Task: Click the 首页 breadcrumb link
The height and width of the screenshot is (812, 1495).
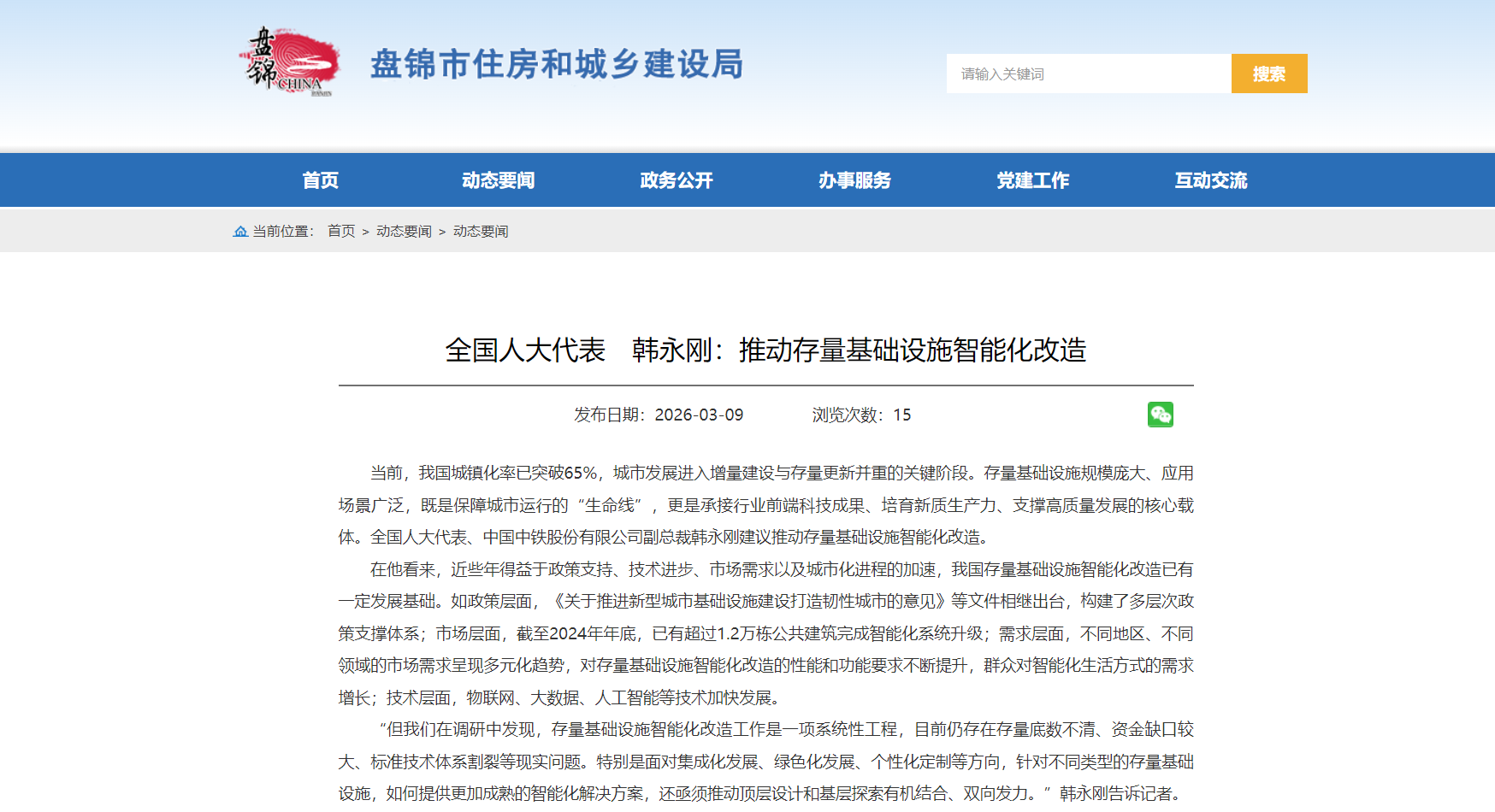Action: pos(341,232)
